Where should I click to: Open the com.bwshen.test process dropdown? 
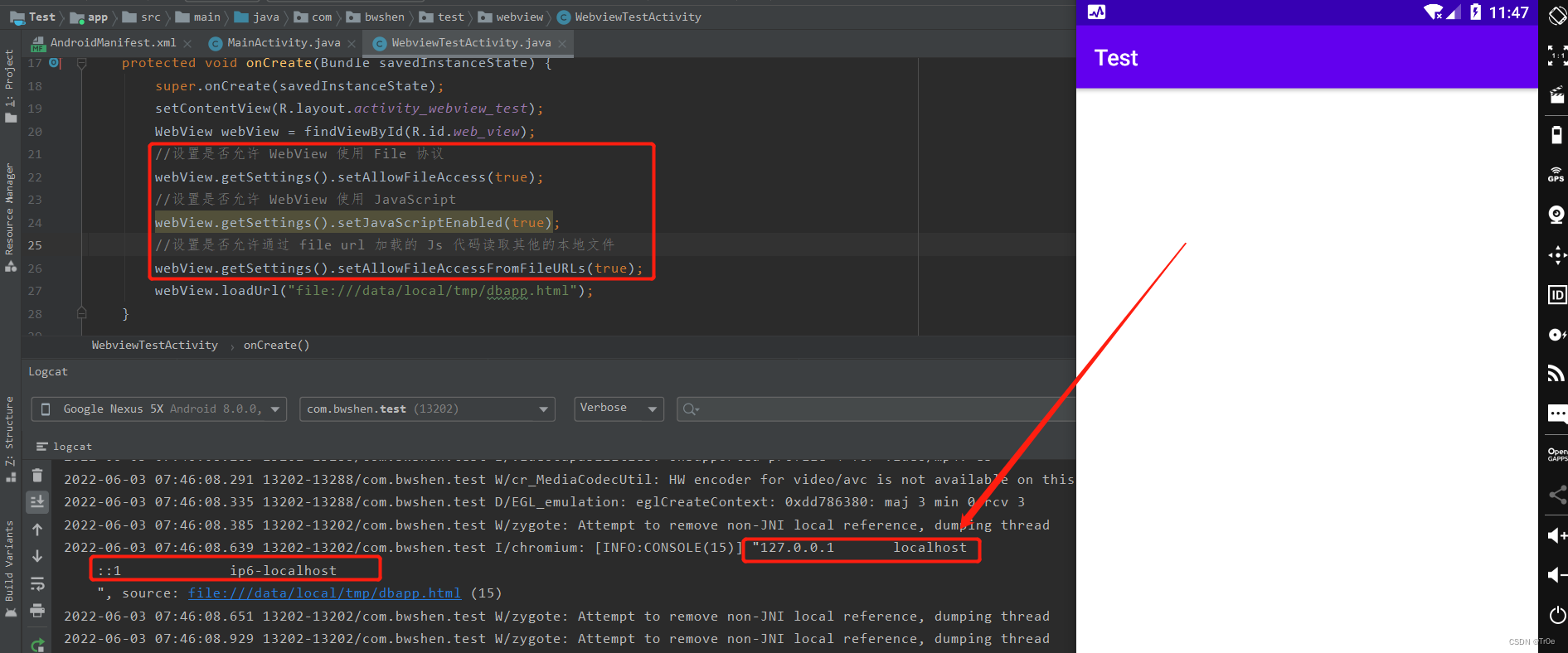(427, 409)
